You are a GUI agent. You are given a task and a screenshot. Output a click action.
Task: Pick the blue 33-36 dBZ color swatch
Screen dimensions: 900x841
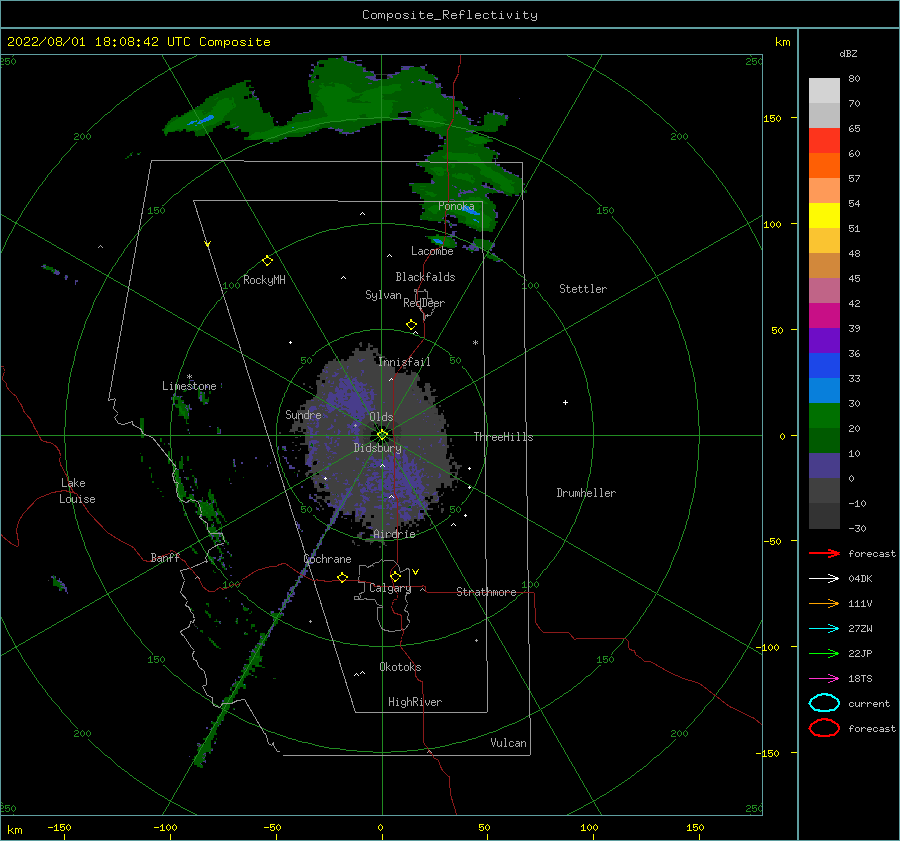[x=824, y=365]
